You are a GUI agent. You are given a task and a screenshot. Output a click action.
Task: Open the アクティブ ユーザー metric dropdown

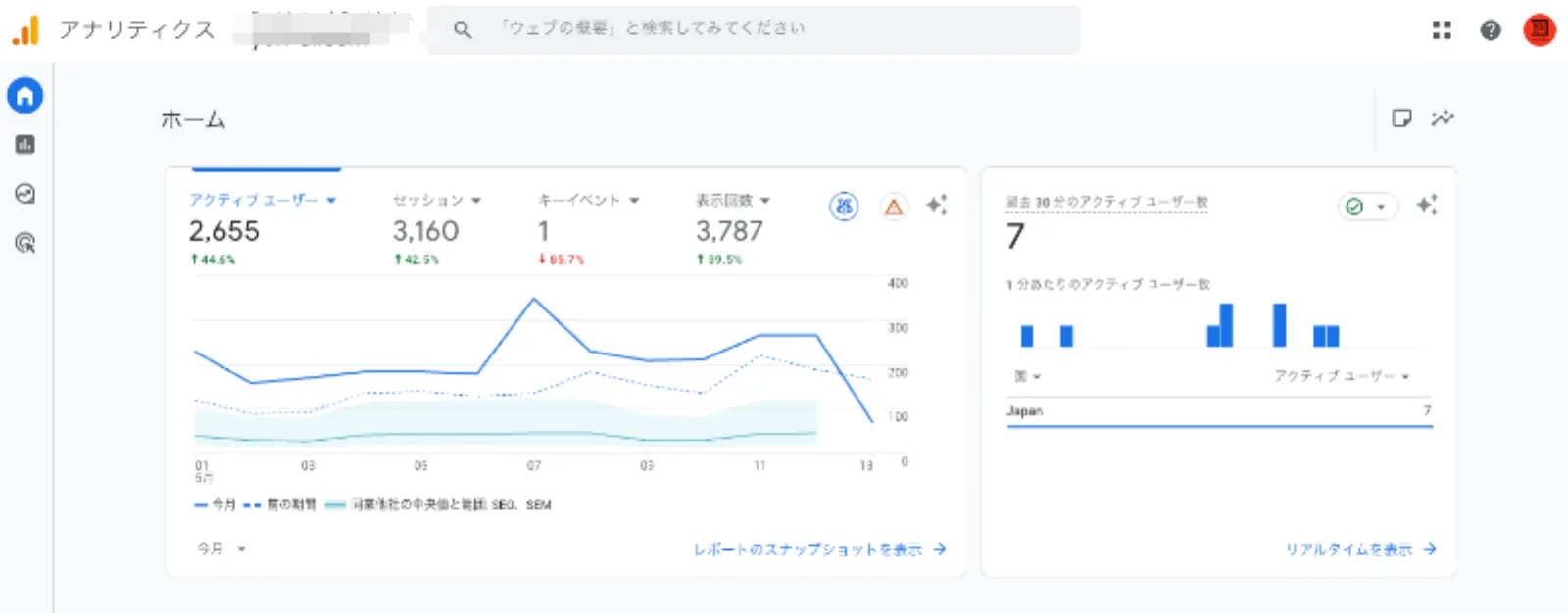coord(263,200)
